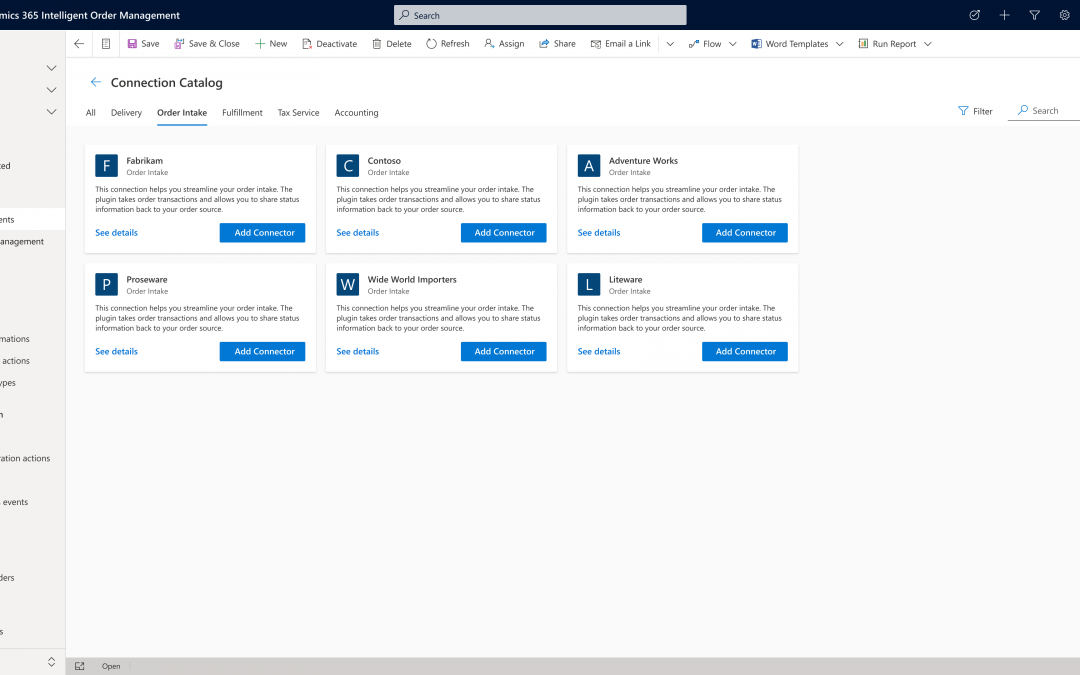Collapse a sidebar section chevron
1080x675 pixels.
tap(50, 67)
